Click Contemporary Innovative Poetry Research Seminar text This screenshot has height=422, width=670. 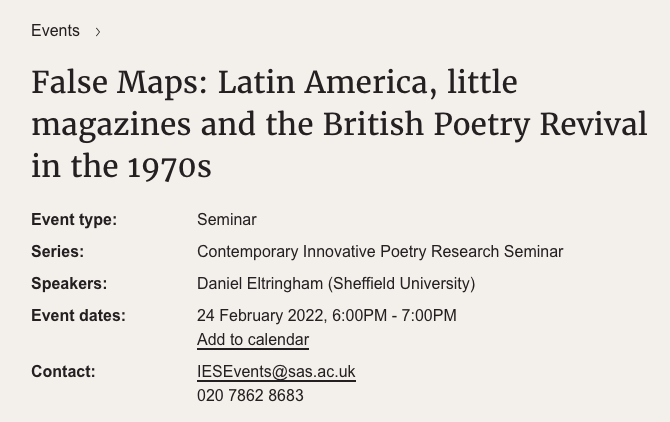(380, 252)
